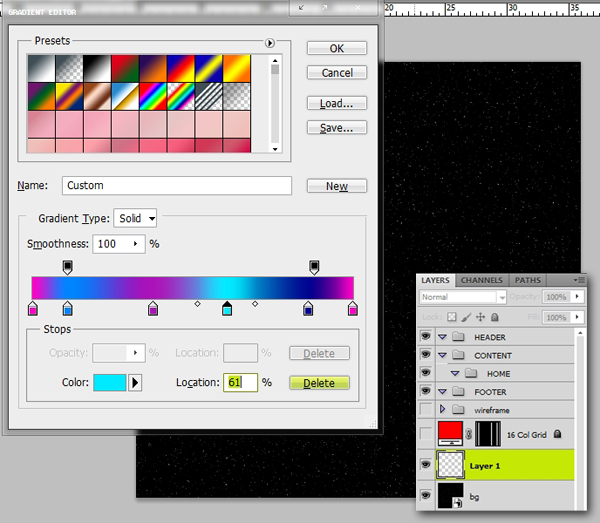600x523 pixels.
Task: Click the cyan Color swatch in Stops
Action: (x=109, y=383)
